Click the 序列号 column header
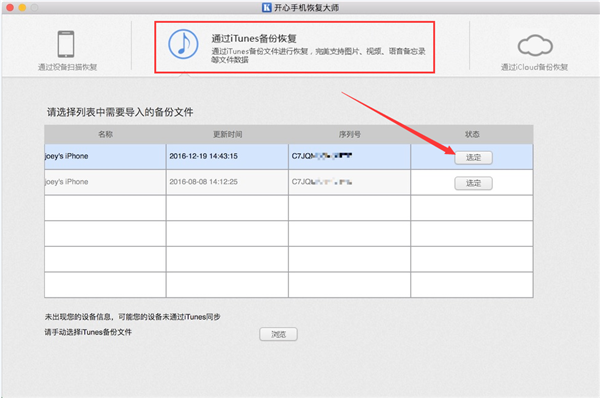600x398 pixels. point(349,134)
